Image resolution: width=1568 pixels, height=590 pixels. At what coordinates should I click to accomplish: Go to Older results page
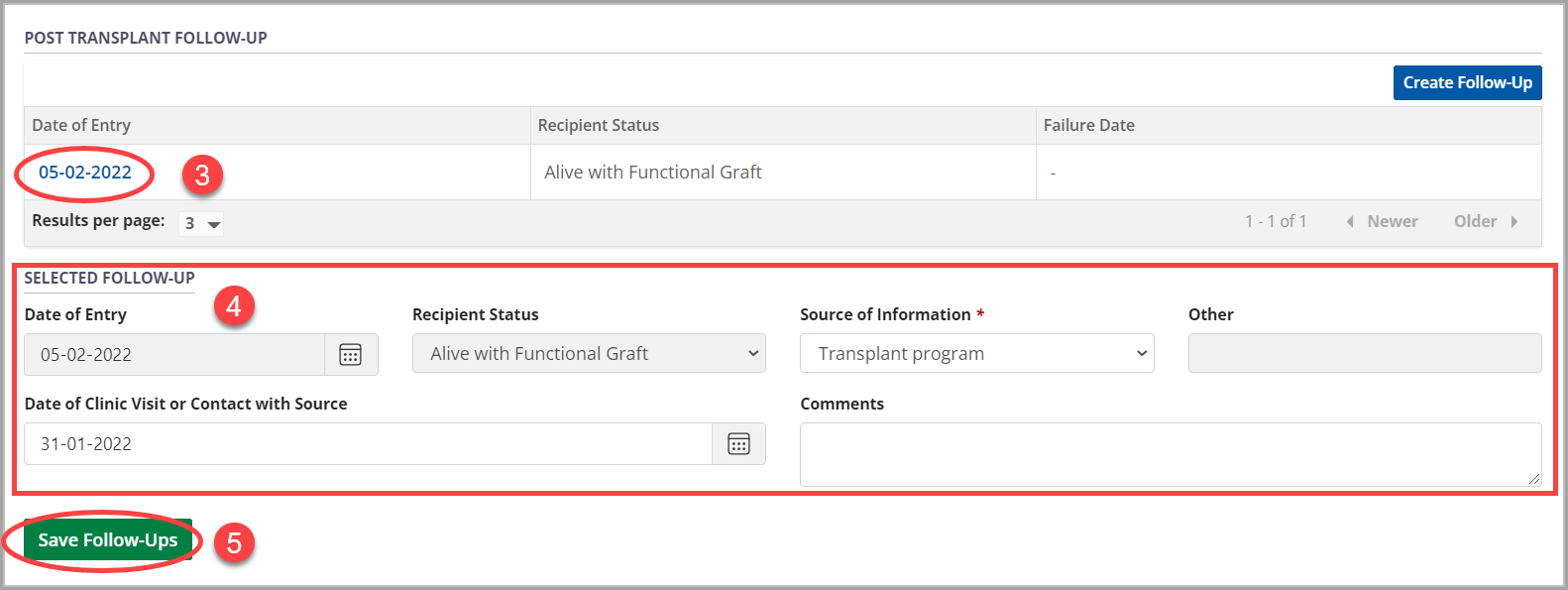coord(1475,222)
